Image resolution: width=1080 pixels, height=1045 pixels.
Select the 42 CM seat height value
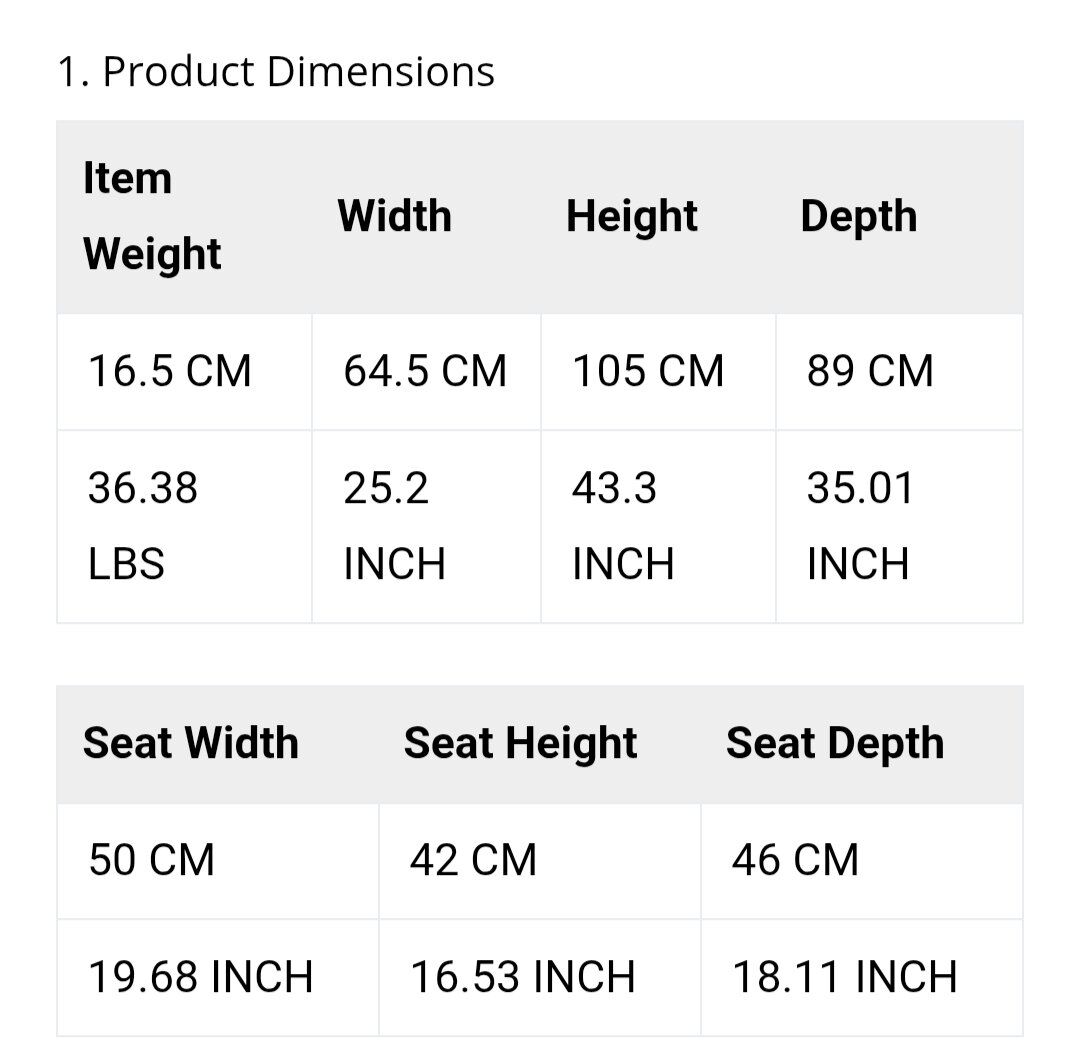click(x=473, y=860)
